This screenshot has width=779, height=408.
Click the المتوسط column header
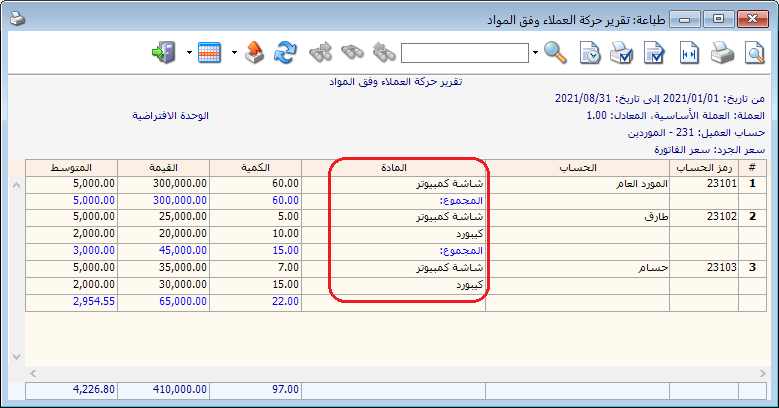coord(72,168)
